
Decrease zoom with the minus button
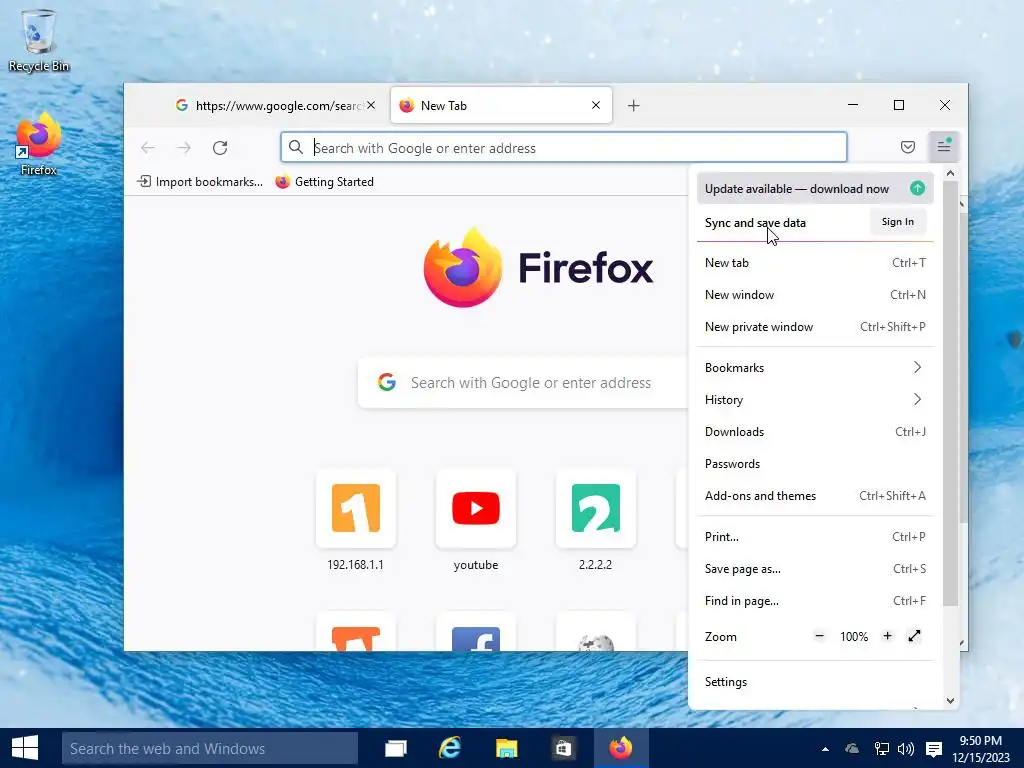820,636
